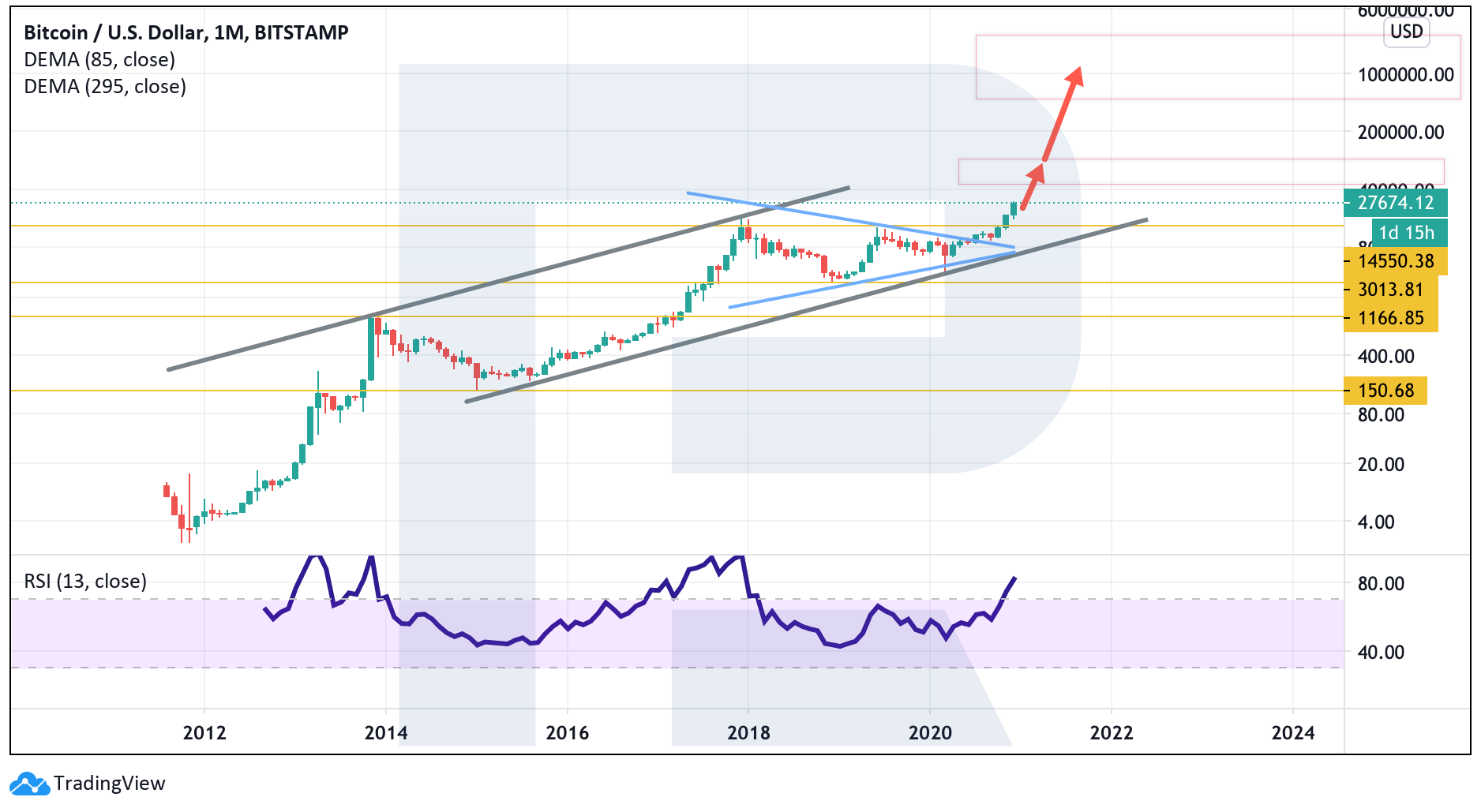Click the 2022 label on time axis

click(1112, 733)
